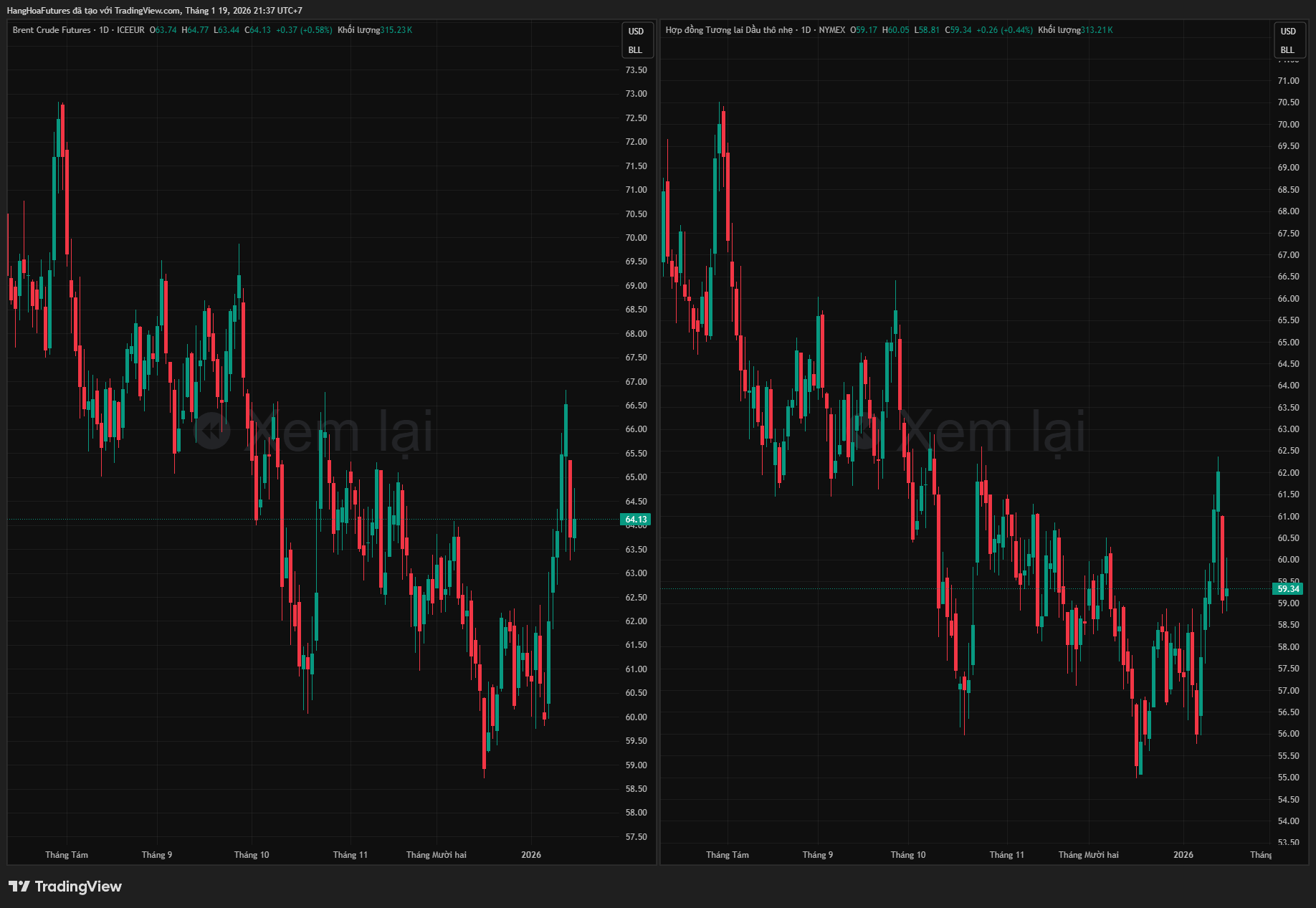Click Brent chart 'Khối lượng' volume value
This screenshot has height=908, width=1316.
[x=396, y=30]
